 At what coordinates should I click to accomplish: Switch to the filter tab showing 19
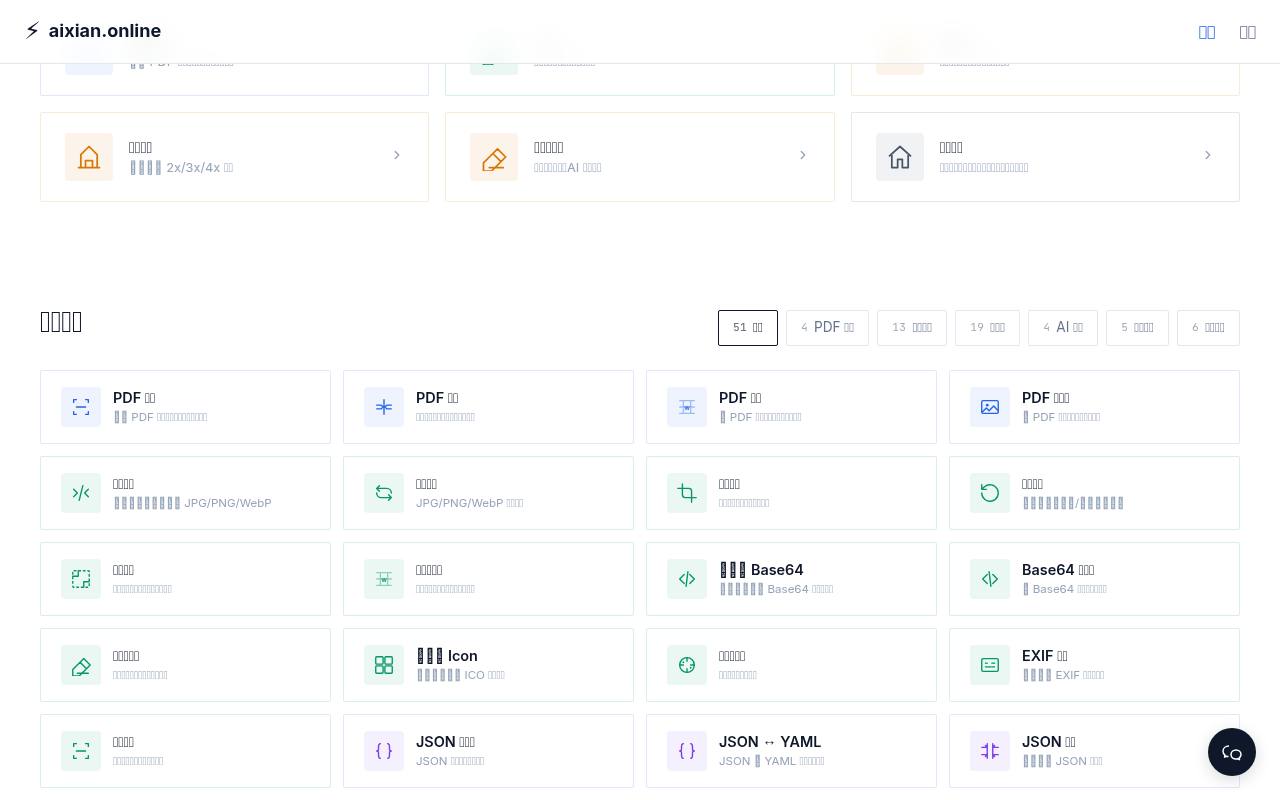pos(987,328)
